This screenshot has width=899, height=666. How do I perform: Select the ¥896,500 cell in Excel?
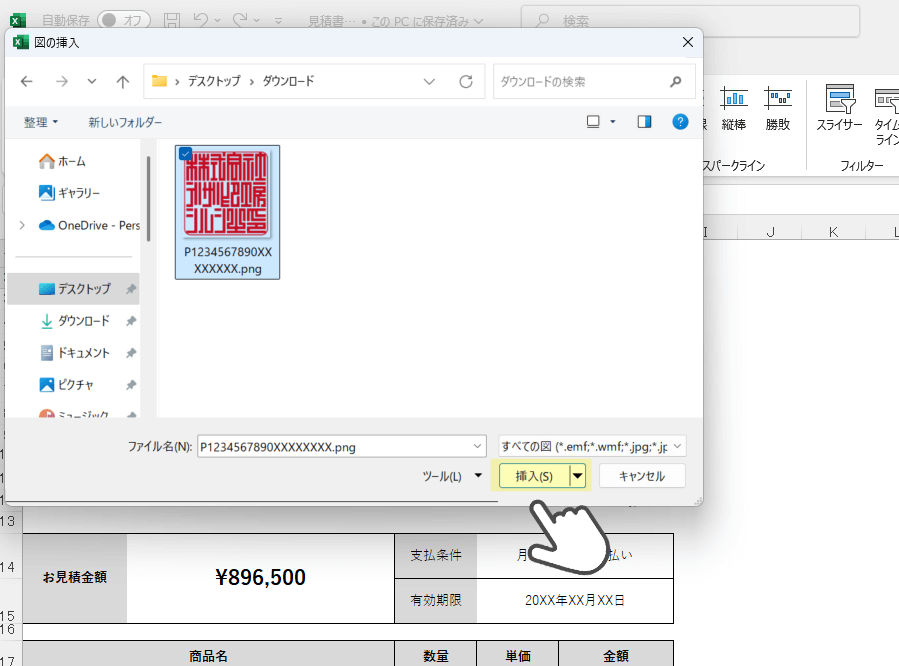click(x=260, y=578)
